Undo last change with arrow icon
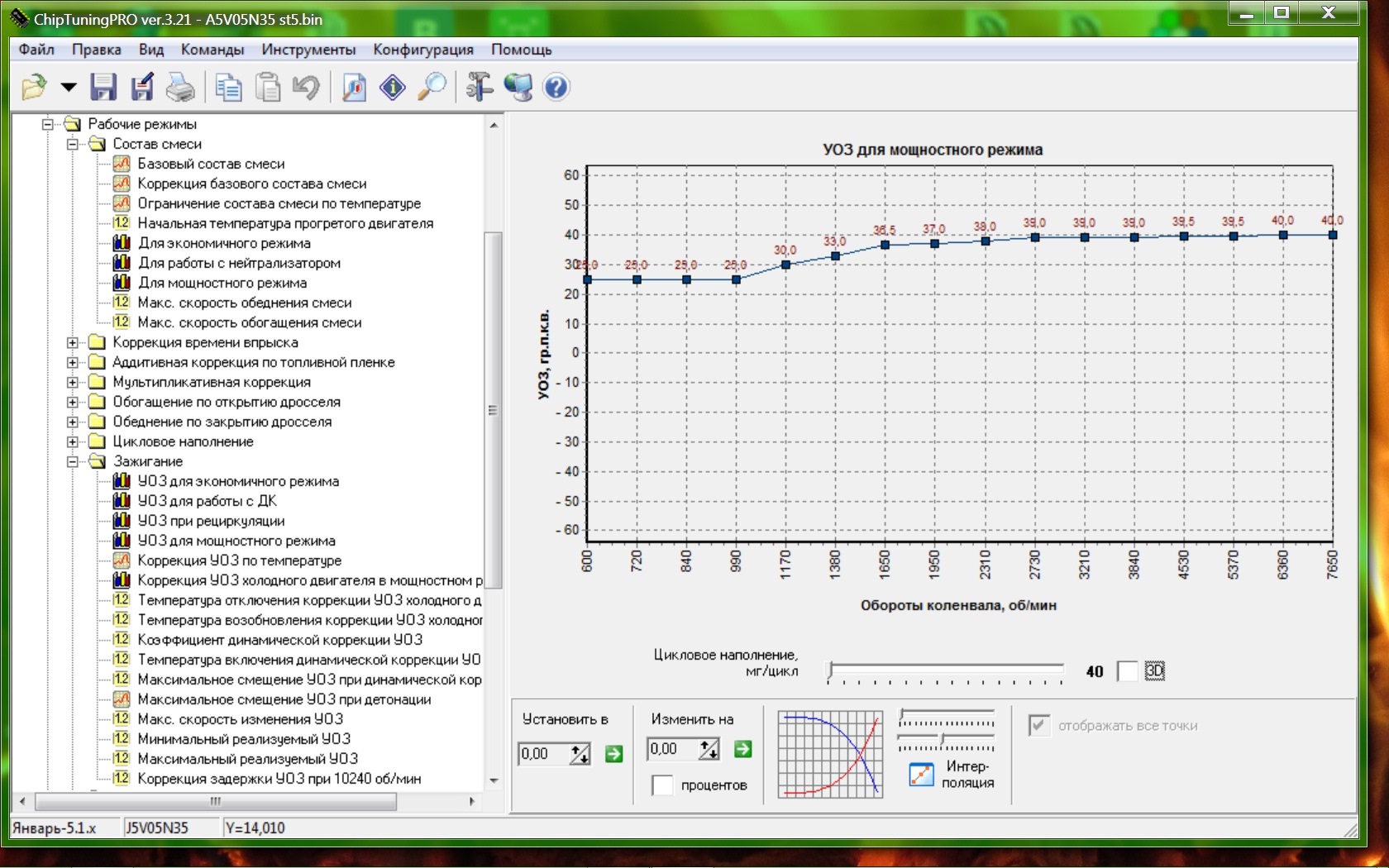 [306, 87]
